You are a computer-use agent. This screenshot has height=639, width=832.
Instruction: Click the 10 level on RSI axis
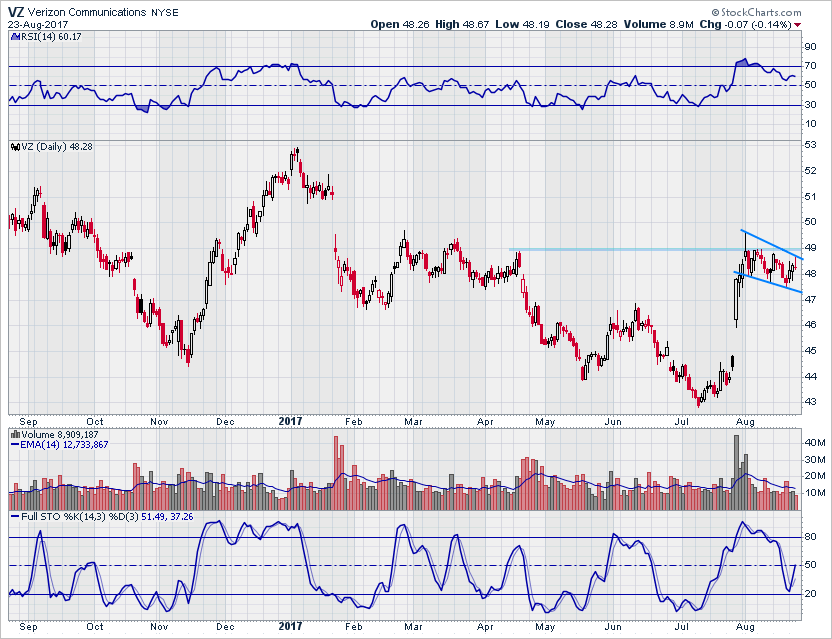point(810,124)
